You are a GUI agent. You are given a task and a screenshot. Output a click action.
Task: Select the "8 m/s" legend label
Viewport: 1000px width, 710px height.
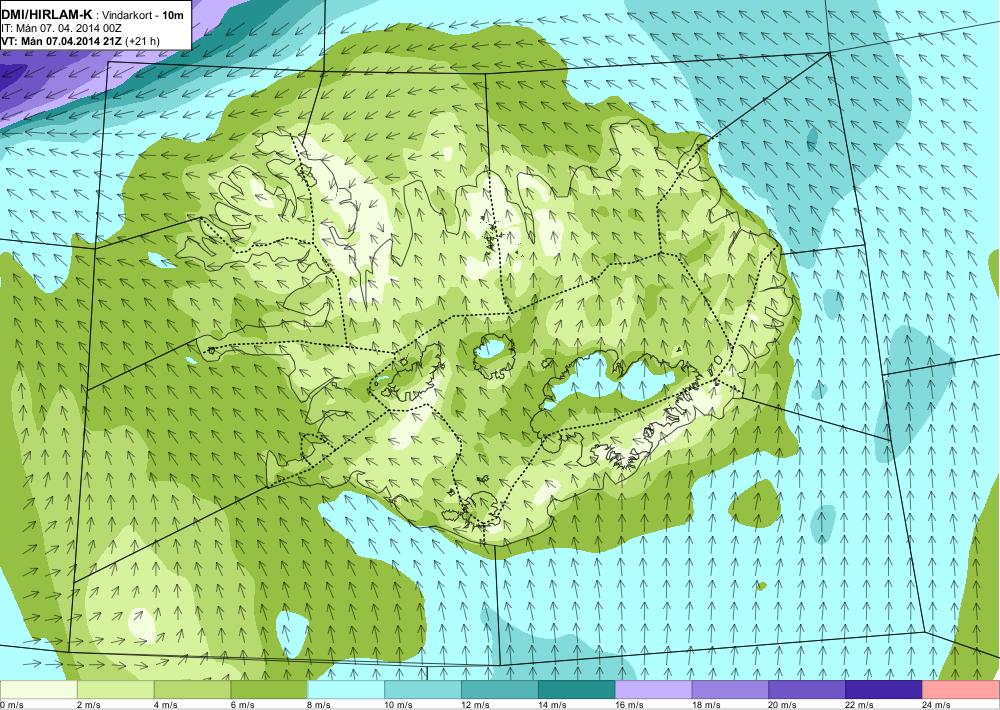pos(320,705)
